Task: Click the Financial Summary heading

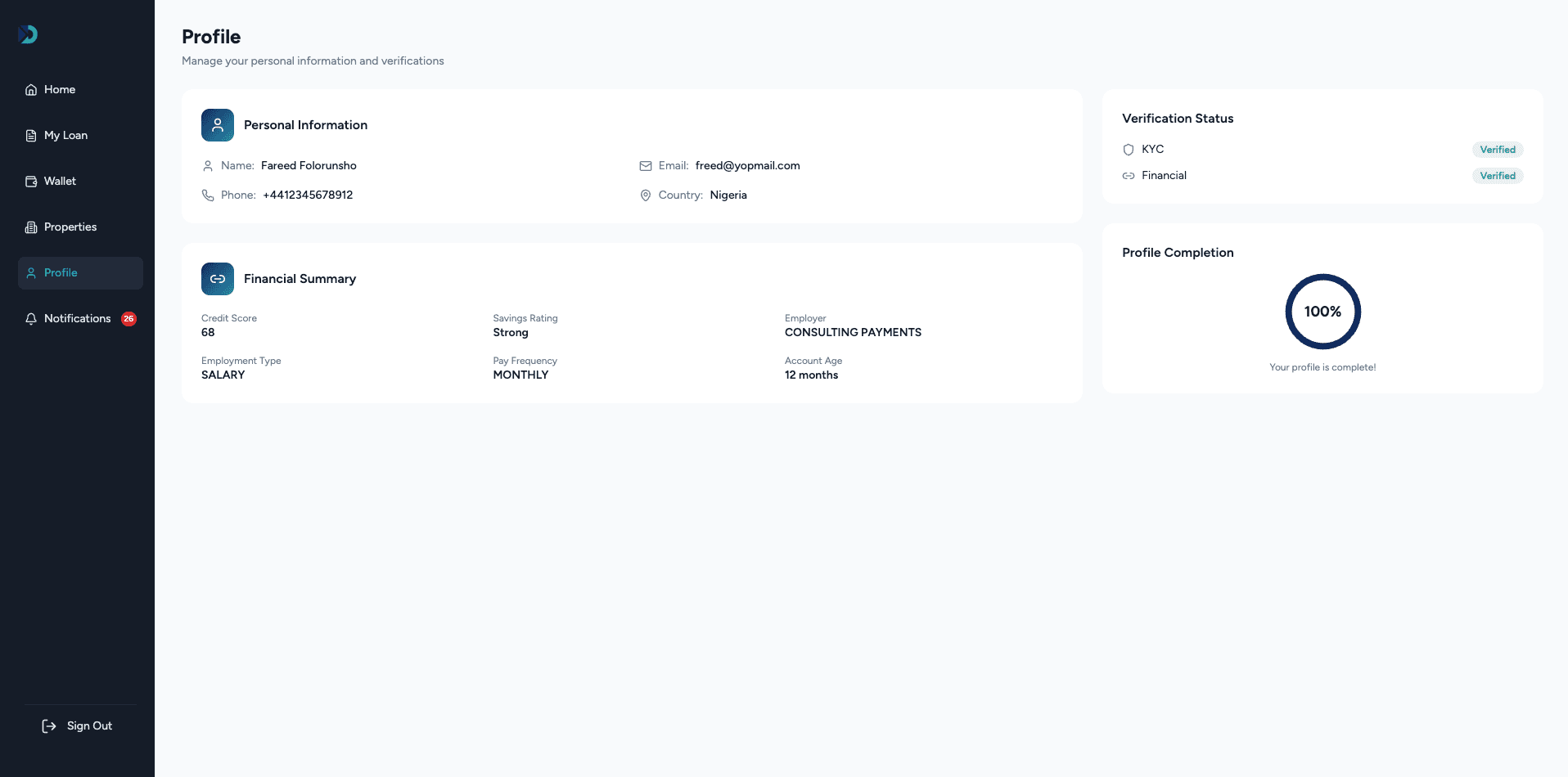Action: tap(300, 279)
